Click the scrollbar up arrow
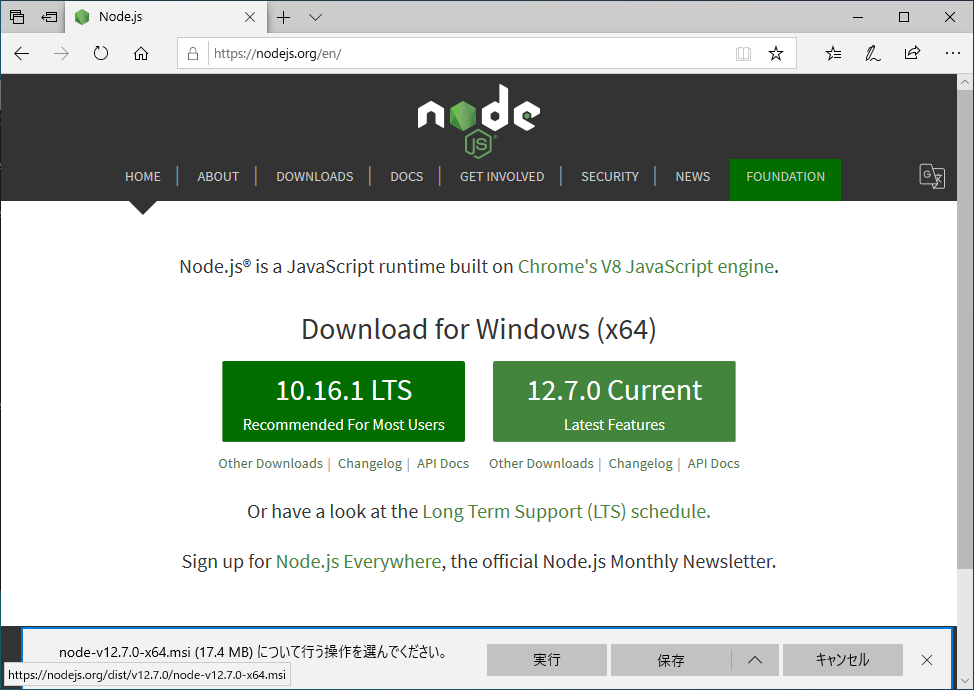This screenshot has height=690, width=974. click(965, 82)
